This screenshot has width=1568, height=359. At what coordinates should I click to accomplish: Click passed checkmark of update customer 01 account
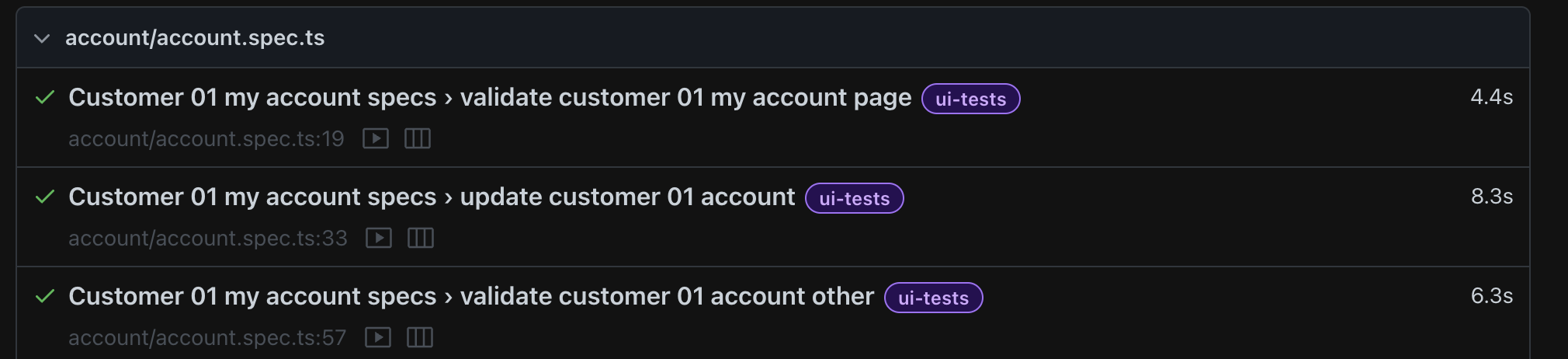click(45, 197)
